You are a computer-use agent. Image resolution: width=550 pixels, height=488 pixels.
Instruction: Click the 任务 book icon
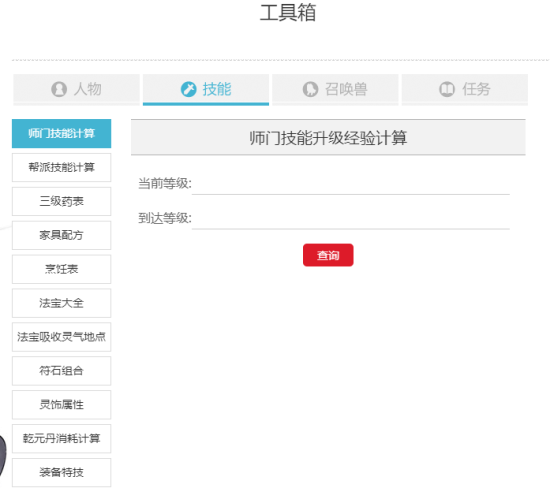click(447, 89)
